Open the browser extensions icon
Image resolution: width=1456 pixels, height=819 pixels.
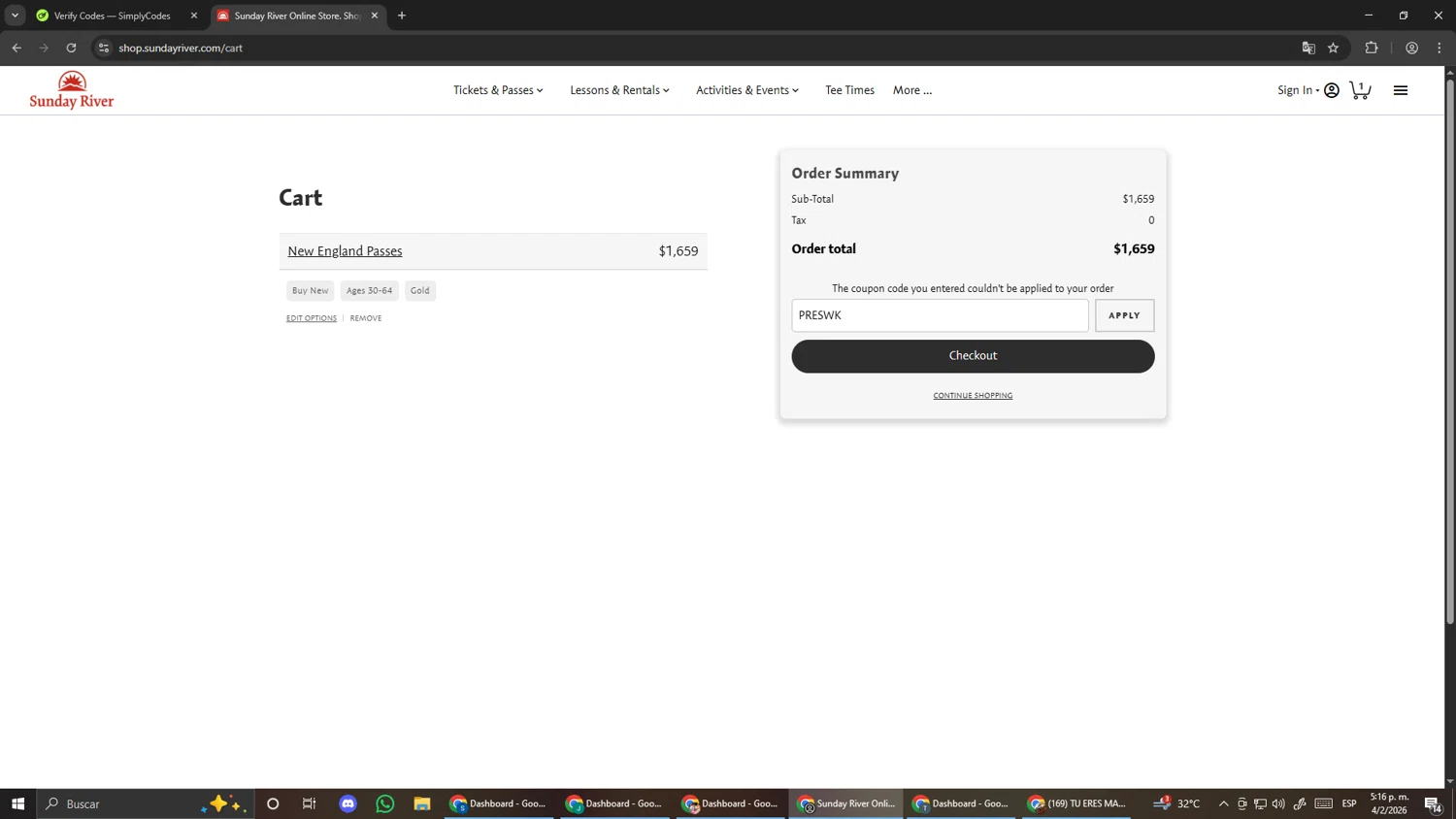pos(1372,48)
